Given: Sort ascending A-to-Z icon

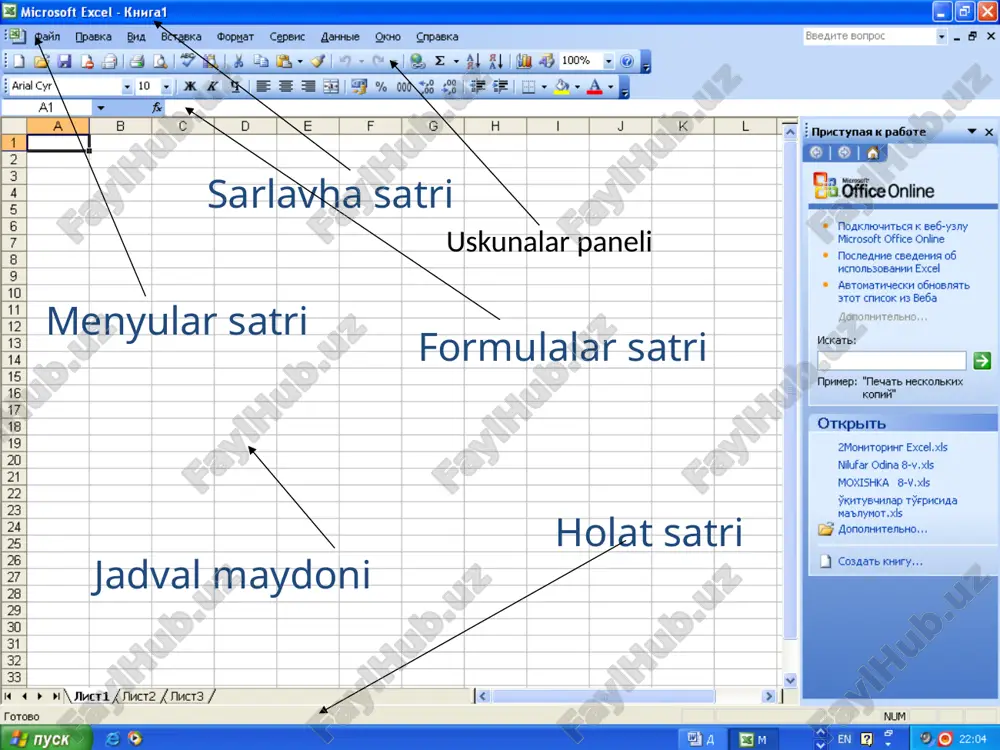Looking at the screenshot, I should click(473, 61).
